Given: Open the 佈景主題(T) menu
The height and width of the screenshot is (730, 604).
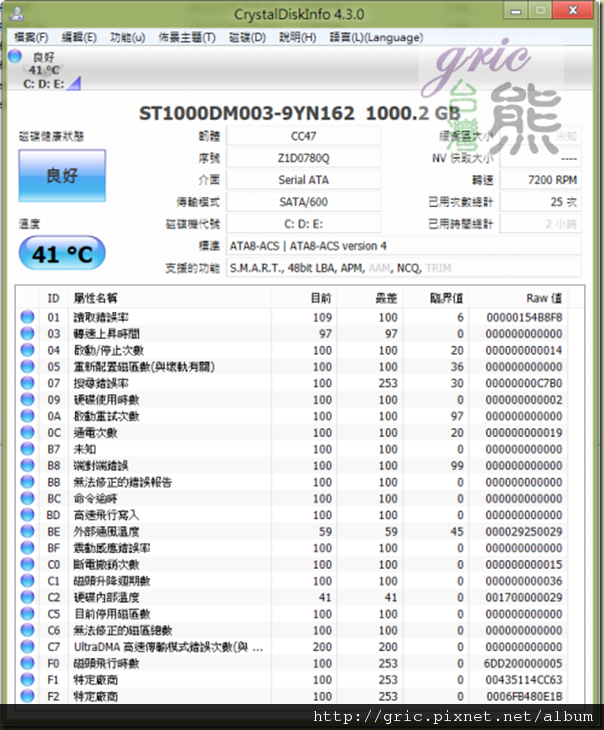Looking at the screenshot, I should coord(187,38).
